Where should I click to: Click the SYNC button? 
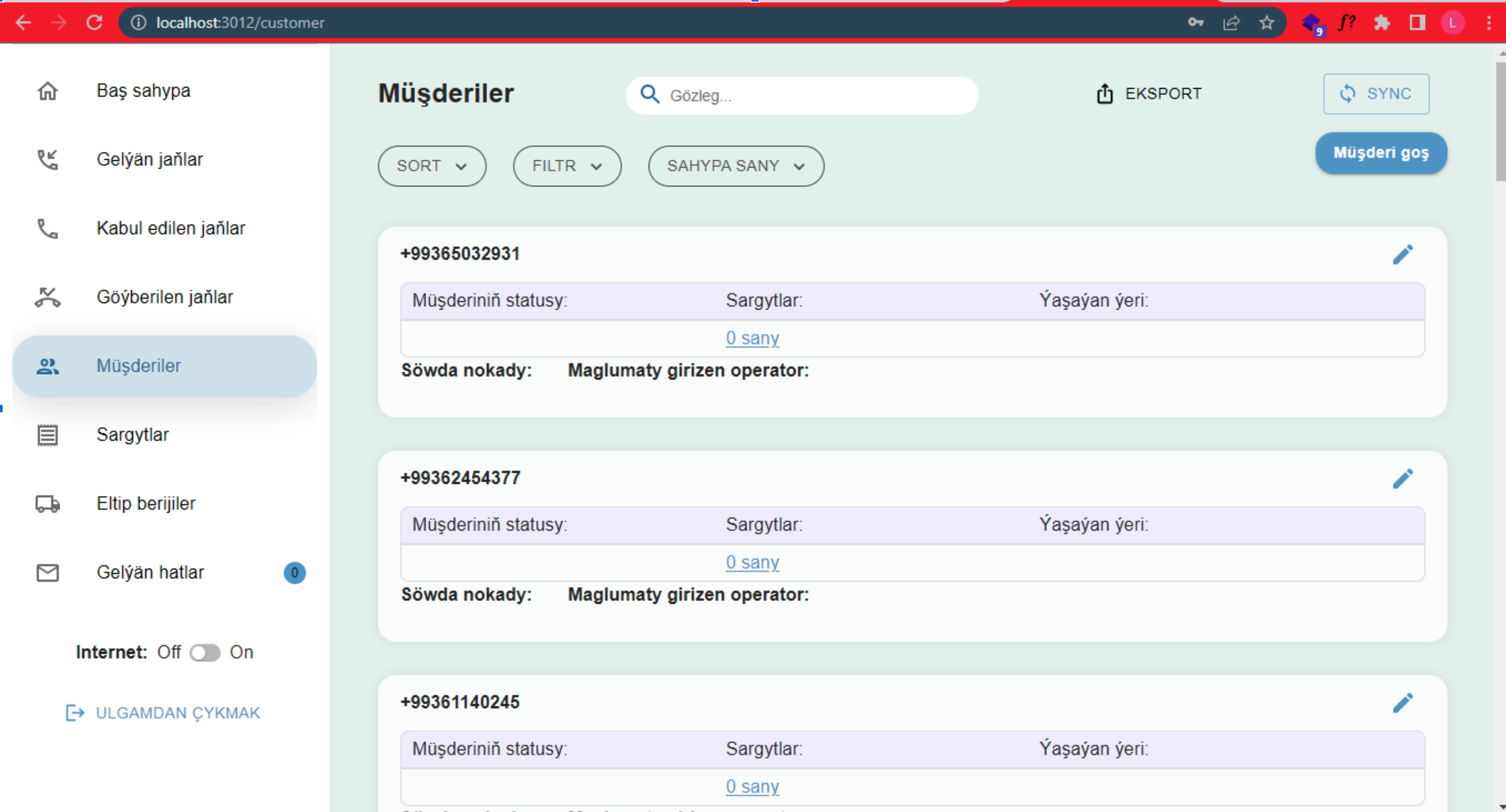click(1376, 93)
